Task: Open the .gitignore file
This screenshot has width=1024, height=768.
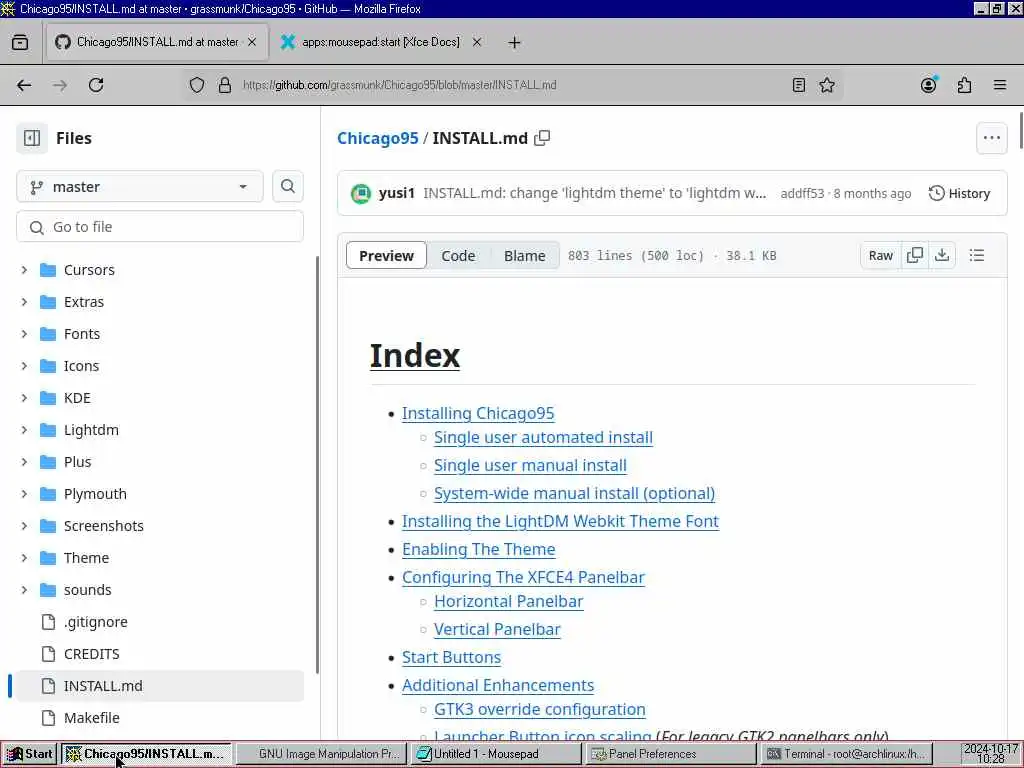Action: [95, 622]
